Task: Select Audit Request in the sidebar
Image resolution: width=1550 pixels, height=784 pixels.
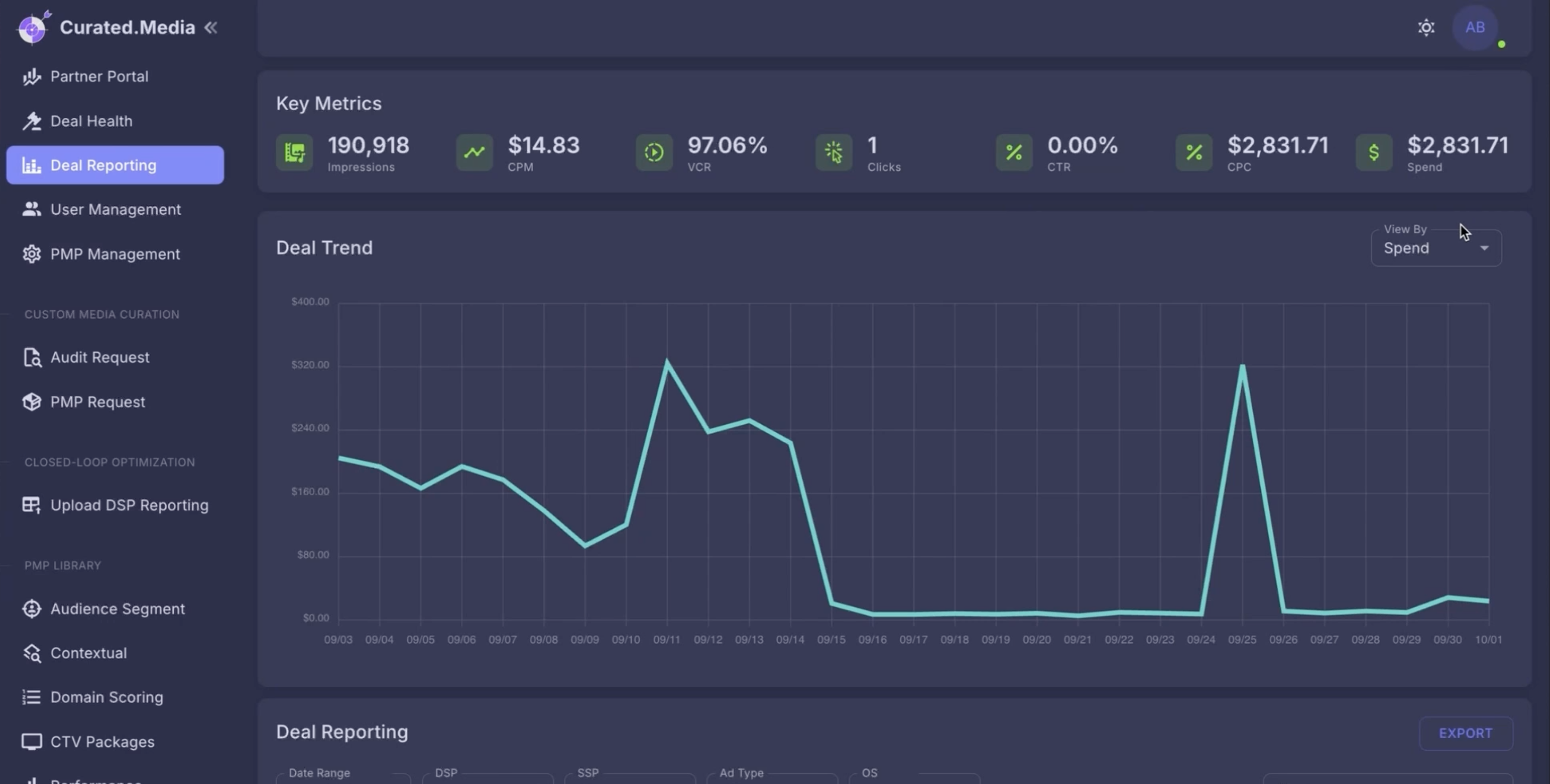Action: (100, 357)
